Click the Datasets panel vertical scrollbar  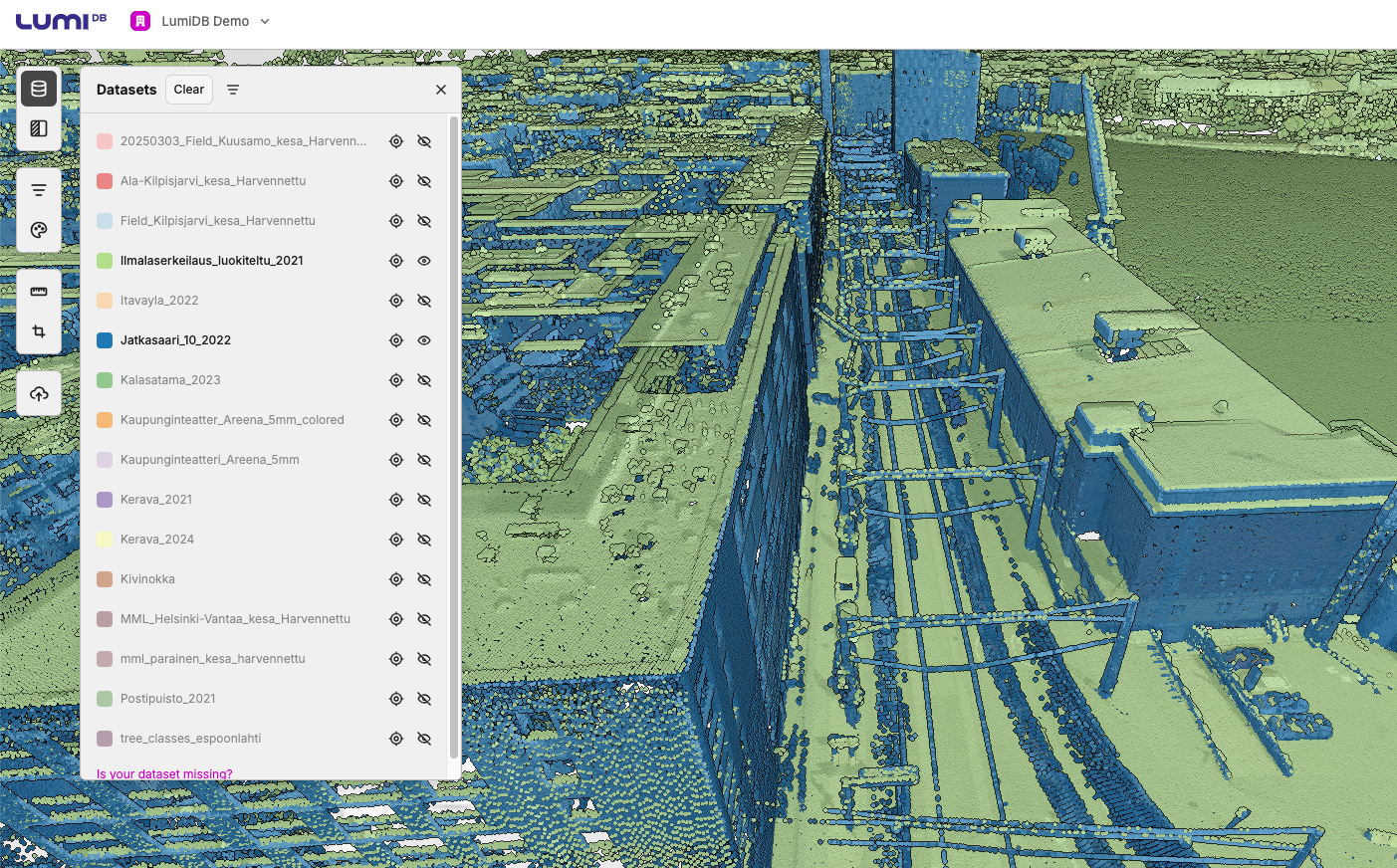click(x=454, y=438)
